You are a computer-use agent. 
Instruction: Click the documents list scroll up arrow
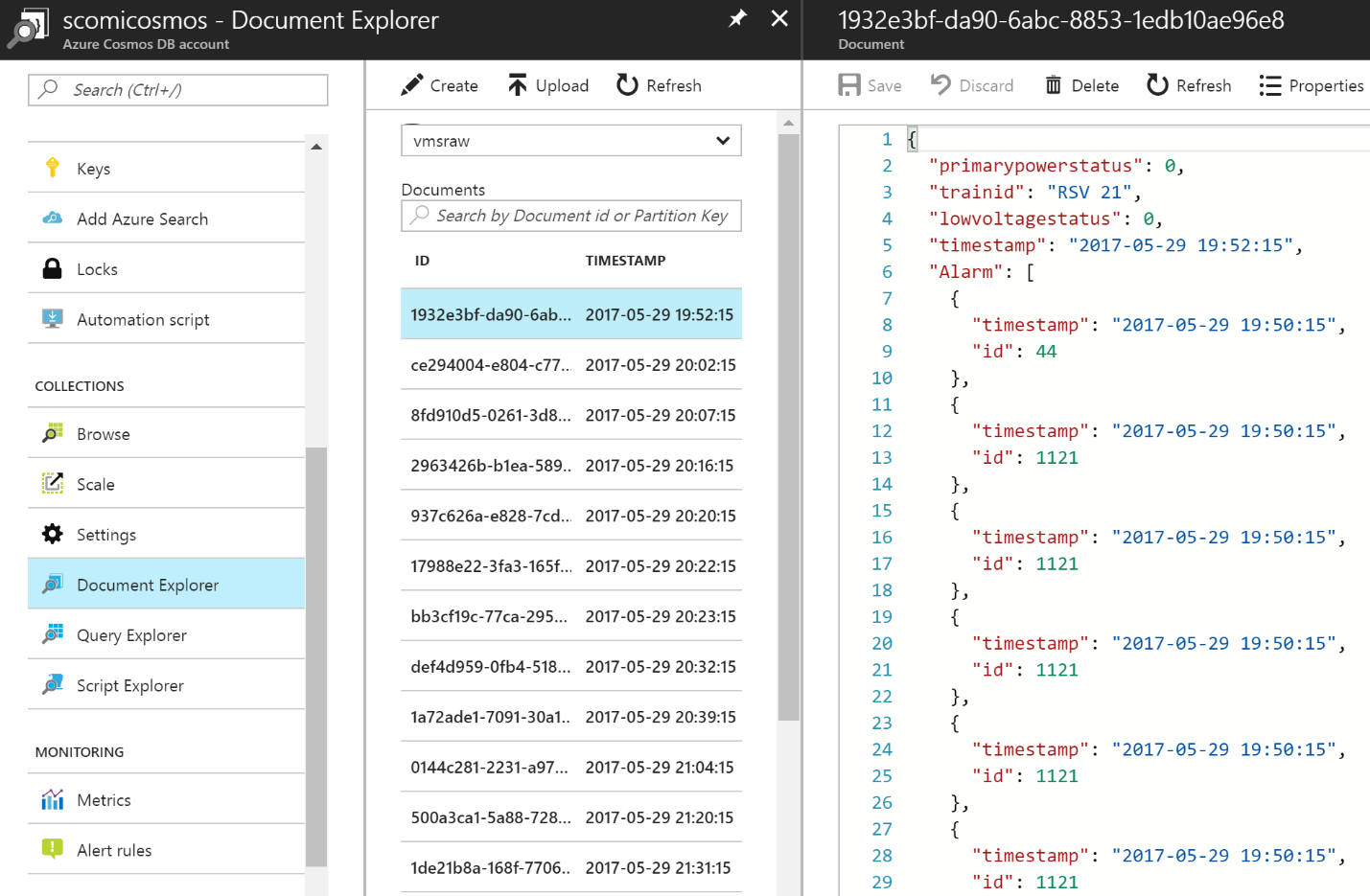pos(789,123)
